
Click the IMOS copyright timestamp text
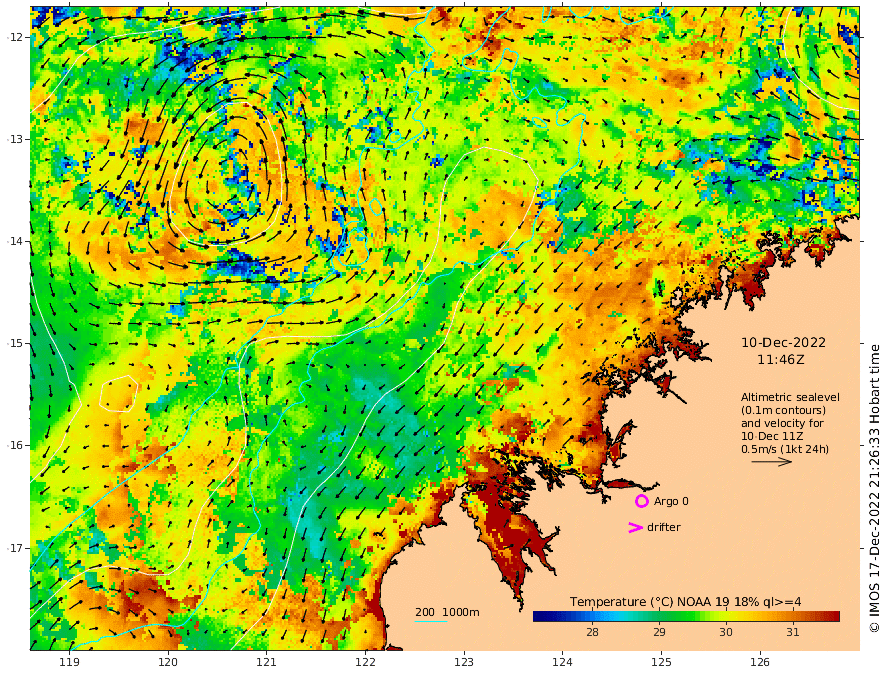(874, 489)
